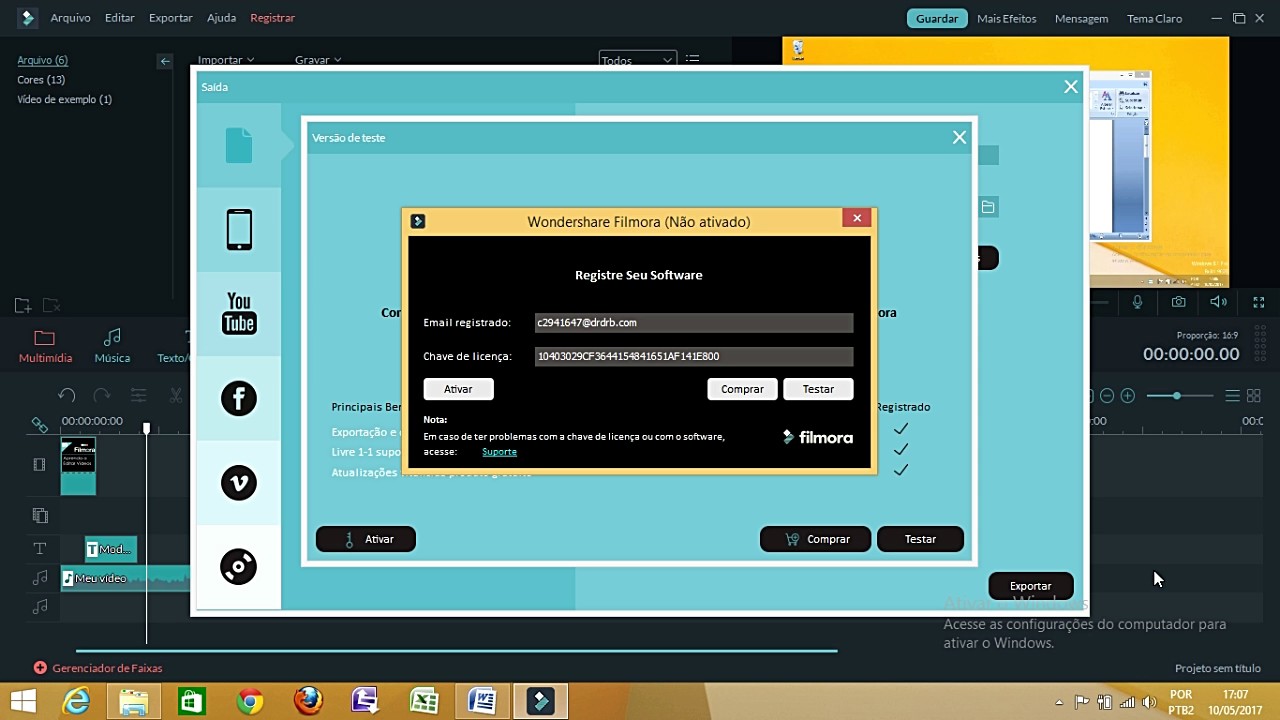Open the Editar menu
Viewport: 1280px width, 720px height.
click(119, 18)
